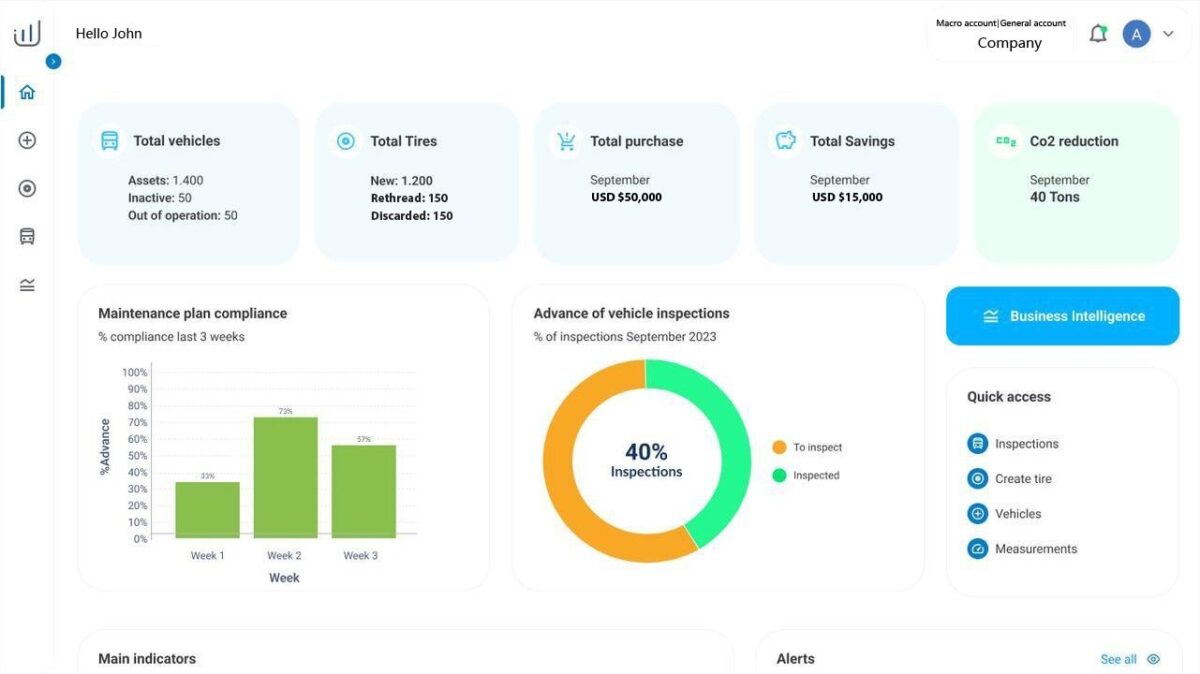This screenshot has width=1200, height=674.
Task: Toggle the To inspect legend entry
Action: point(808,447)
